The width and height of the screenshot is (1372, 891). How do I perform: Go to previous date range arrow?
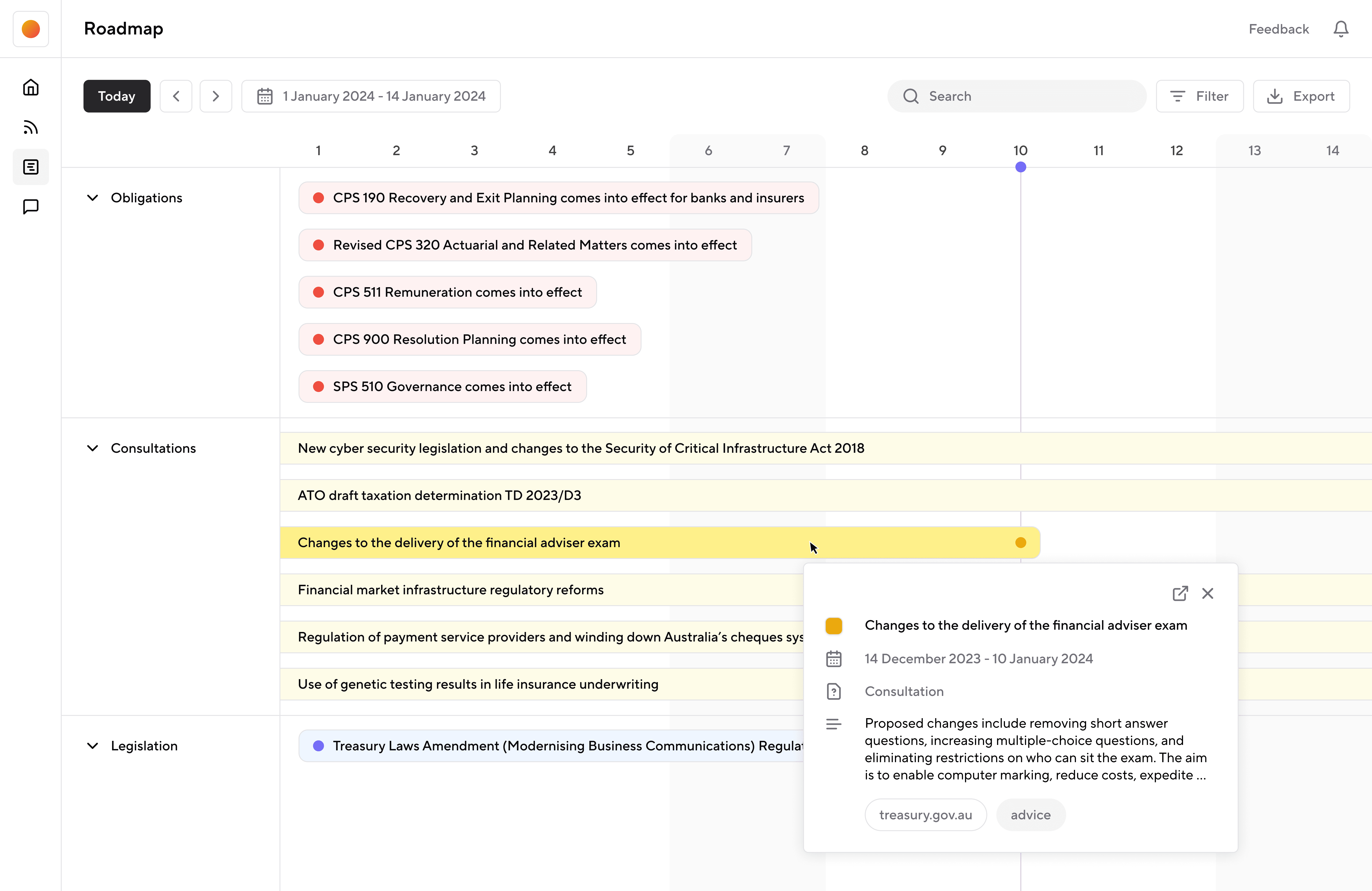tap(176, 96)
